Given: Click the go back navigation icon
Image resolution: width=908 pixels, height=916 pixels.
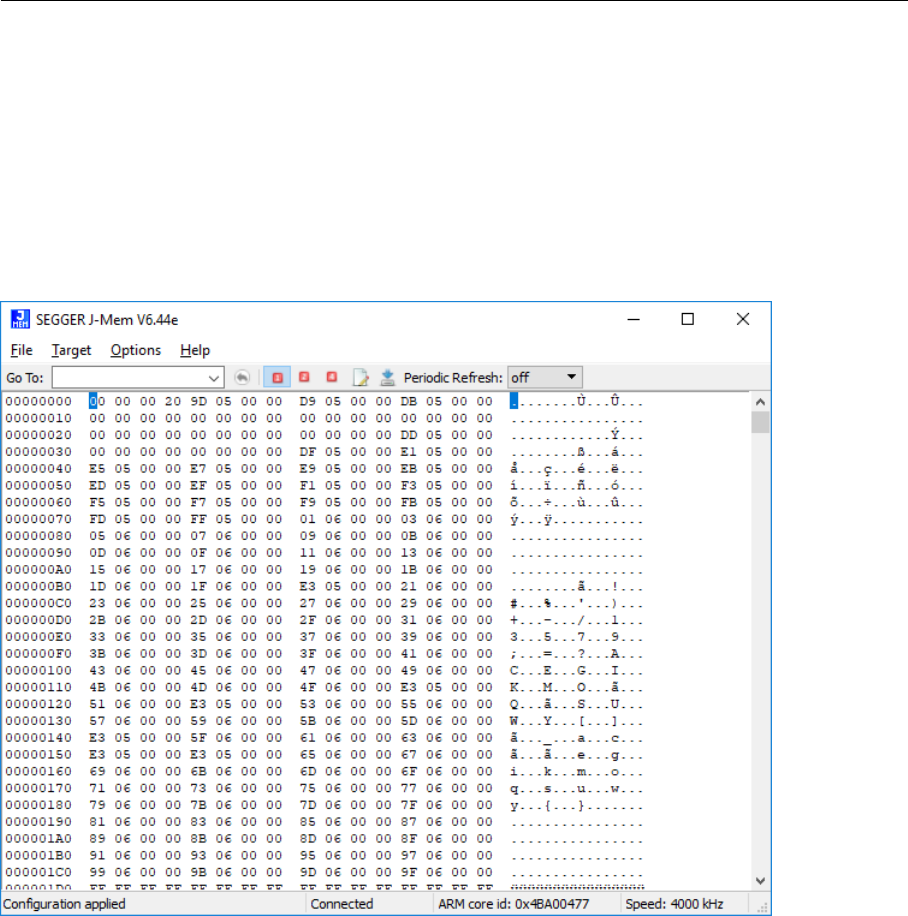Looking at the screenshot, I should [x=241, y=378].
